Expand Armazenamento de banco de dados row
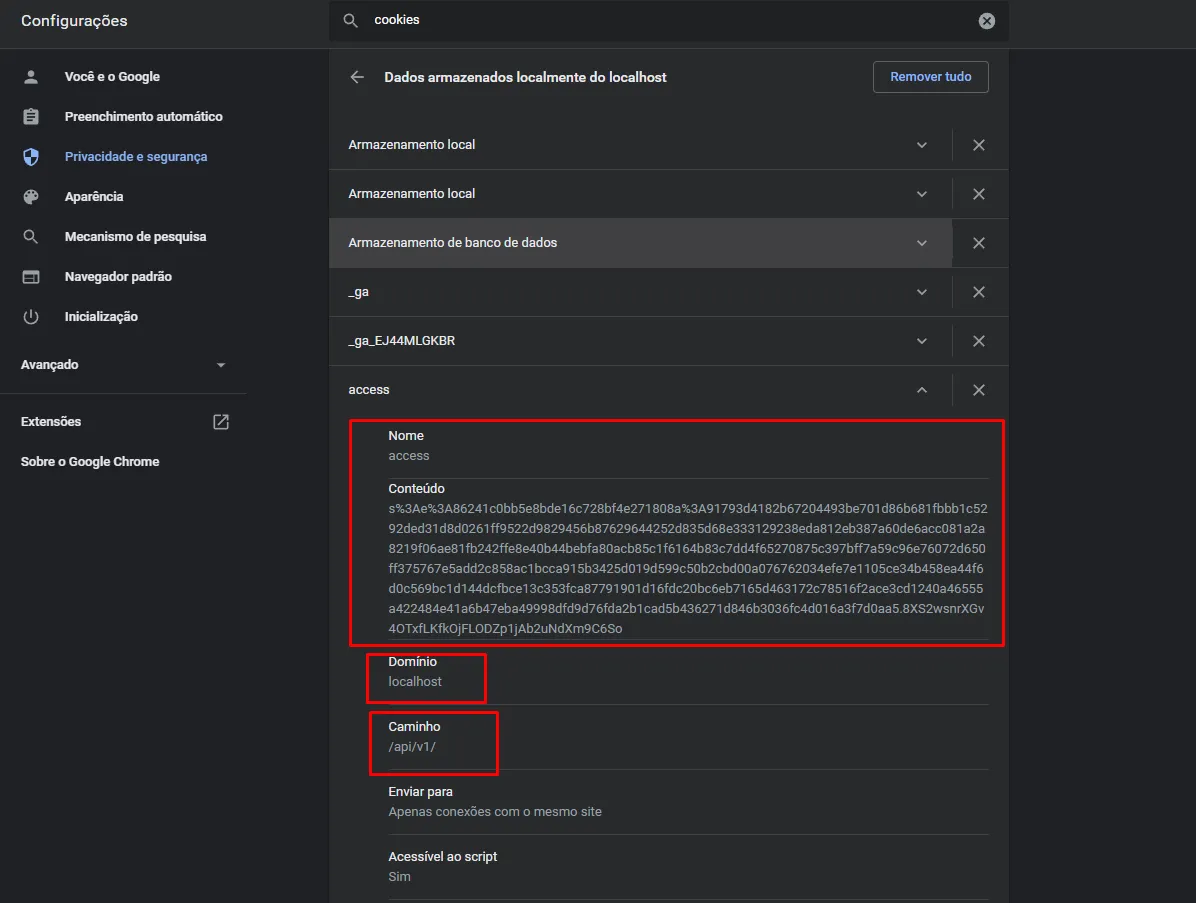The height and width of the screenshot is (903, 1196). [x=922, y=243]
